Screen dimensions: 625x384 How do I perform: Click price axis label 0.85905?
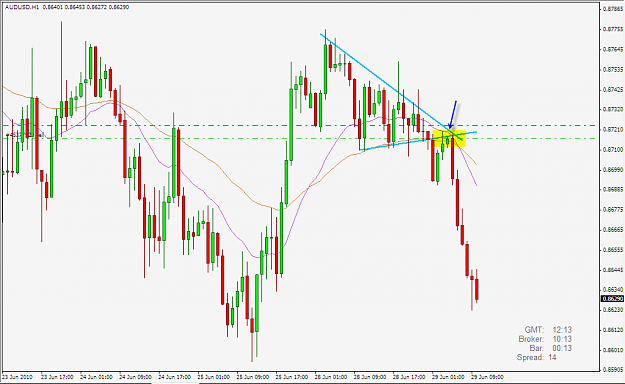[613, 370]
